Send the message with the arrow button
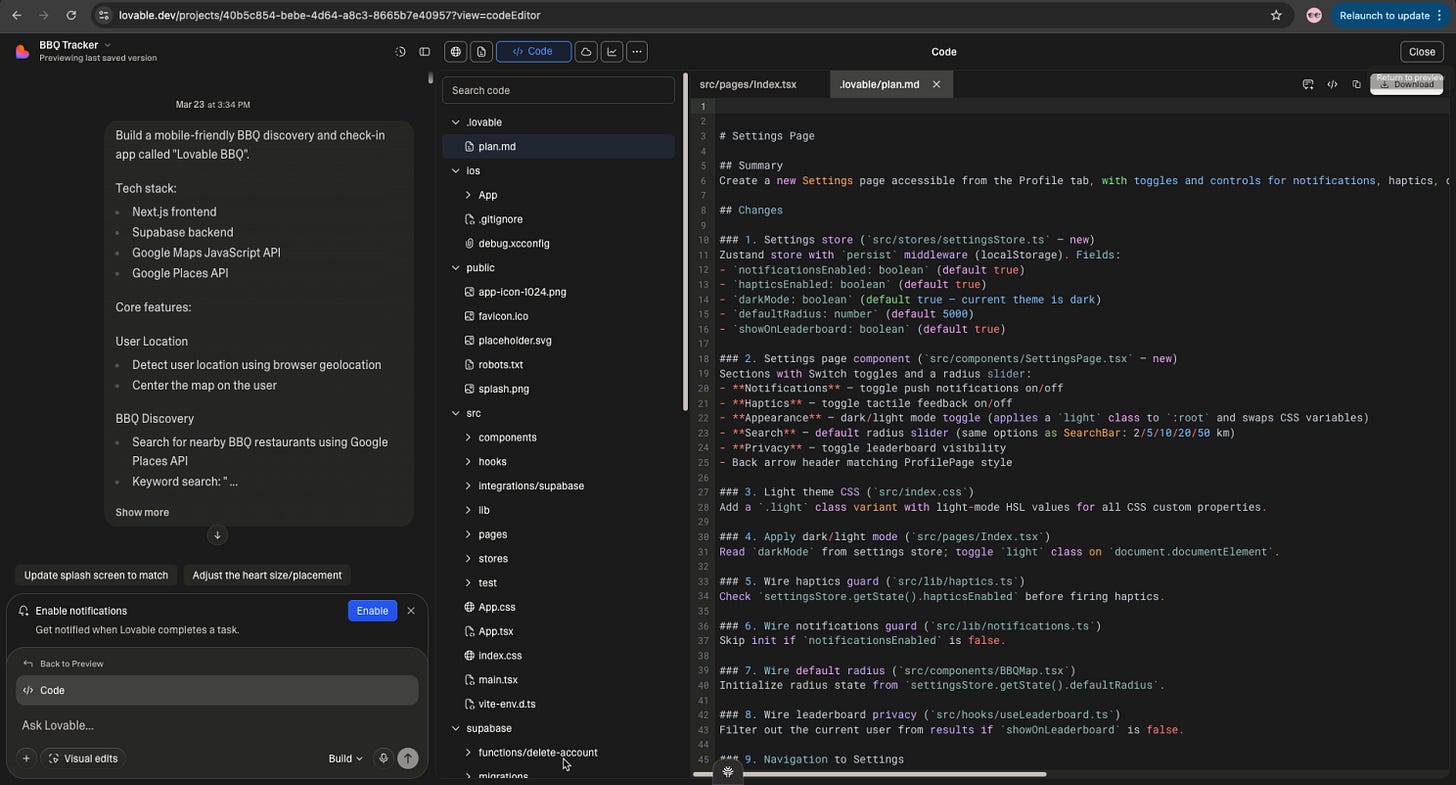 [x=407, y=758]
